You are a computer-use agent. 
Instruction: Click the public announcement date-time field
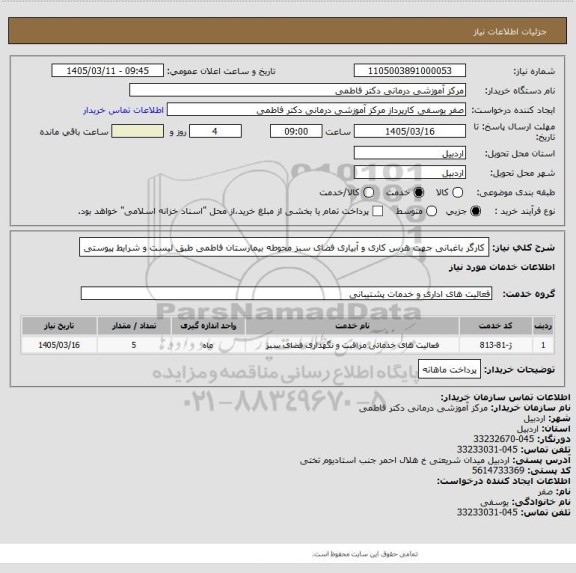tap(108, 71)
